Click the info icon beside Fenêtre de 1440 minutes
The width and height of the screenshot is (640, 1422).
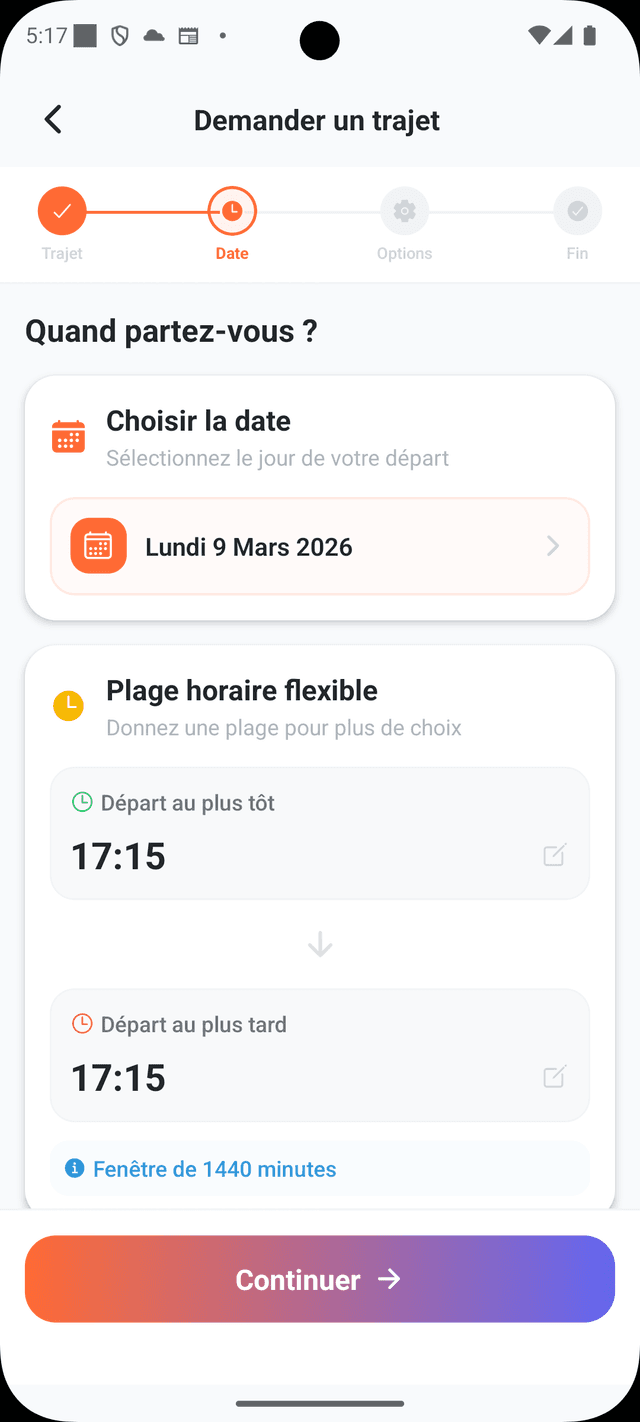pyautogui.click(x=75, y=1168)
